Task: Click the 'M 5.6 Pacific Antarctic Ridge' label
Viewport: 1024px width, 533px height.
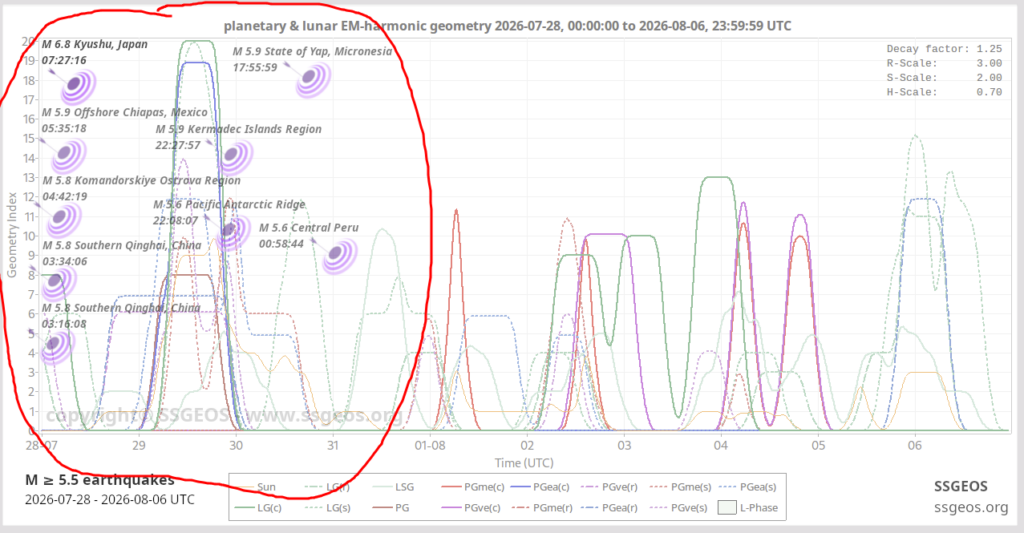Action: click(x=229, y=204)
